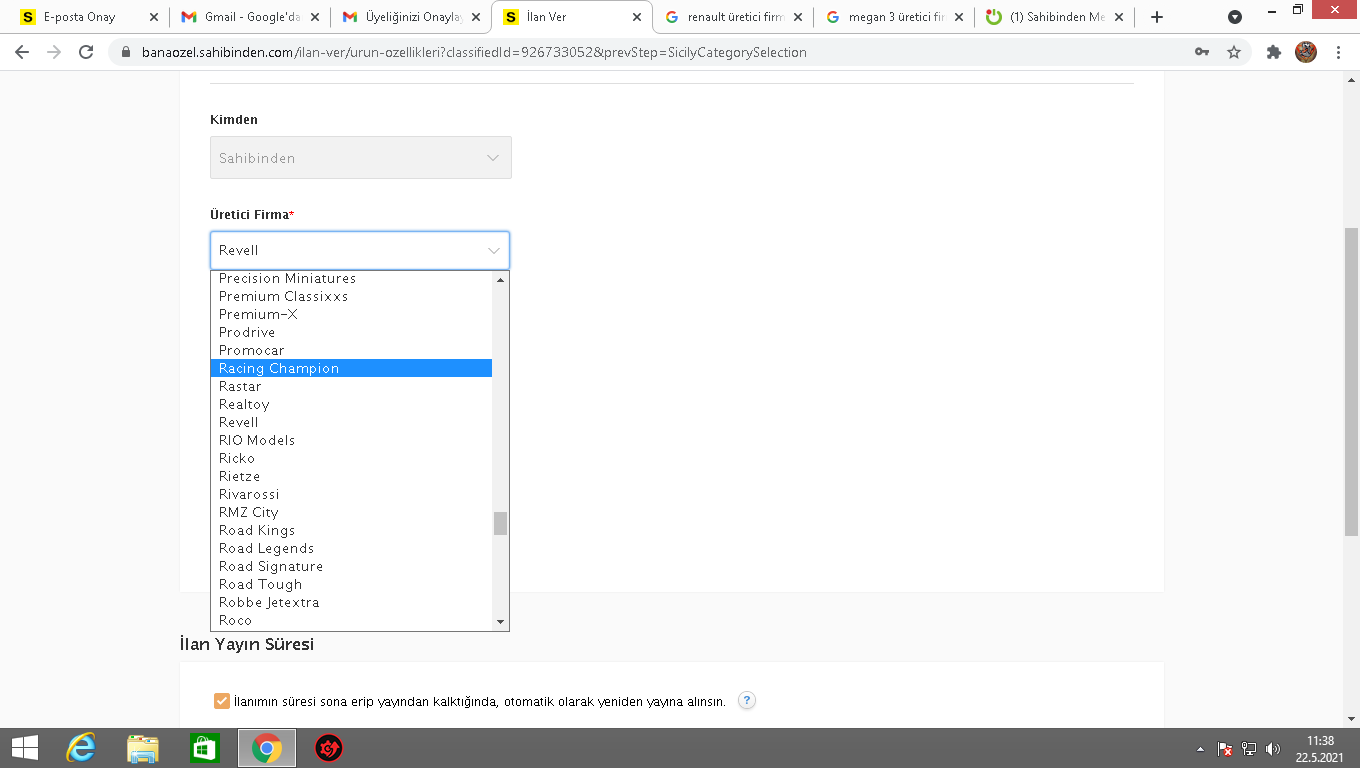Image resolution: width=1360 pixels, height=768 pixels.
Task: Select Premium Classixxs from the list
Action: [x=352, y=296]
